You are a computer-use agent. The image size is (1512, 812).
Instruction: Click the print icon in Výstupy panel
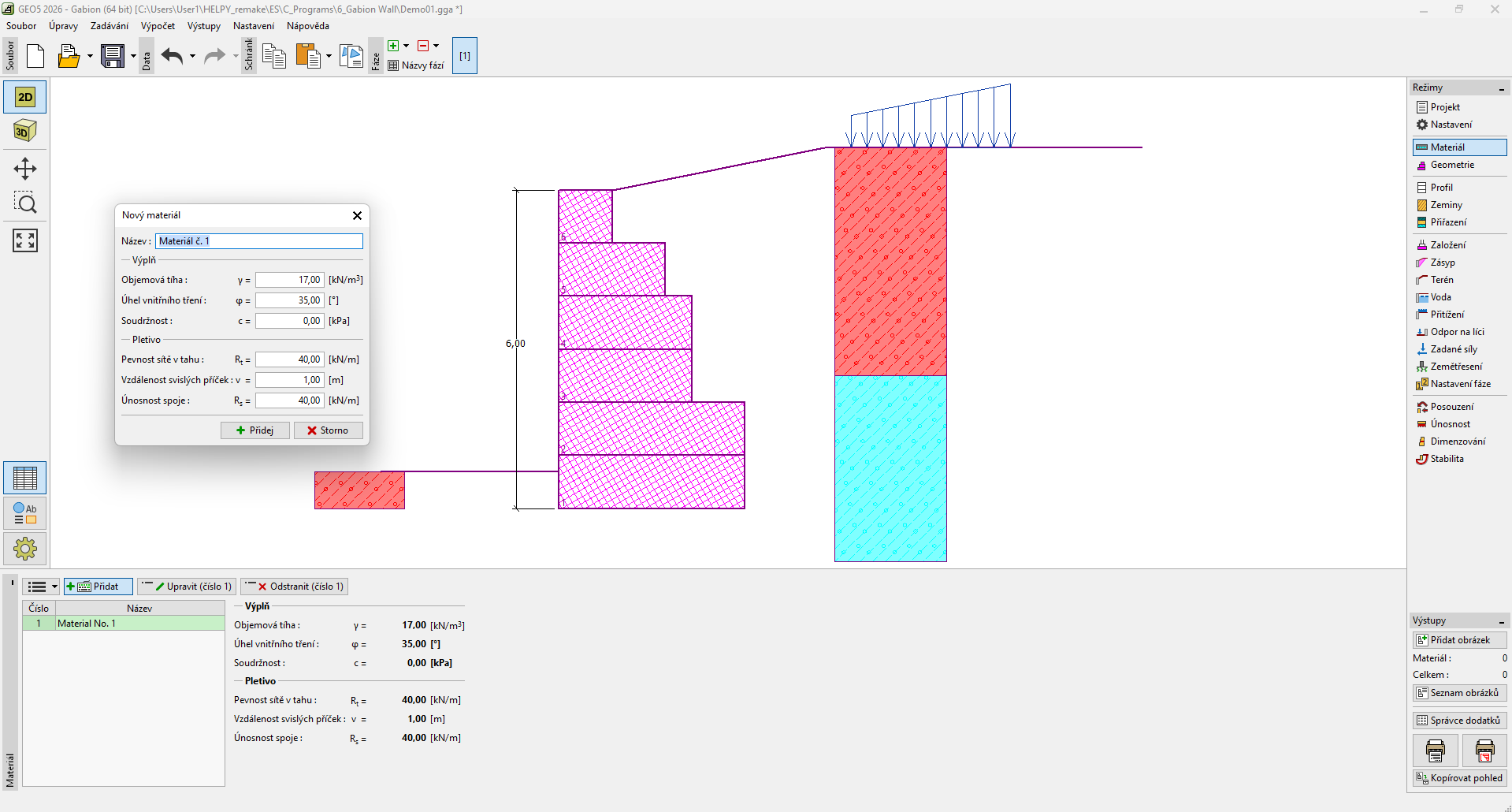pos(1435,751)
